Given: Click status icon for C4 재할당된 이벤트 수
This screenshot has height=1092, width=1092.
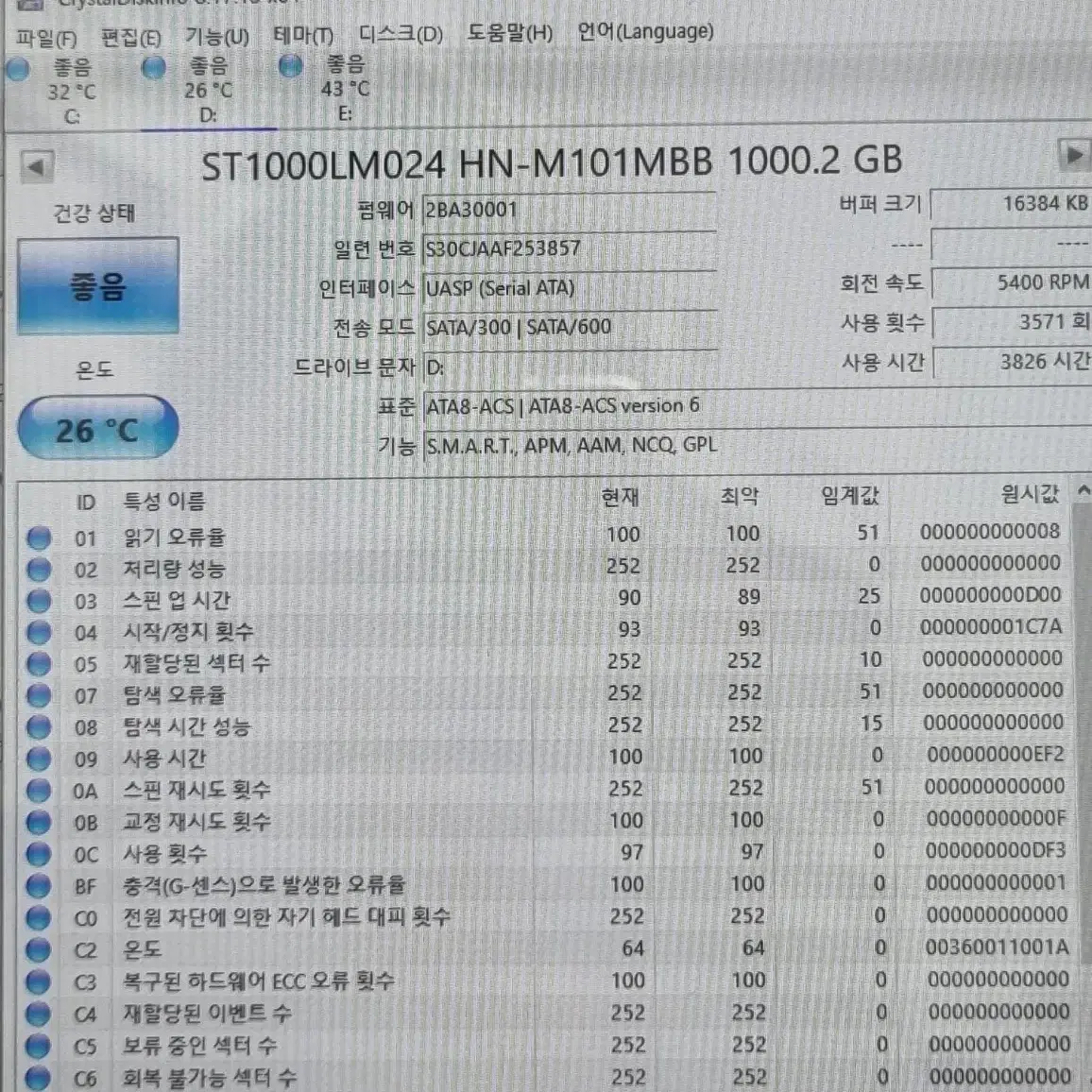Looking at the screenshot, I should 39,1014.
